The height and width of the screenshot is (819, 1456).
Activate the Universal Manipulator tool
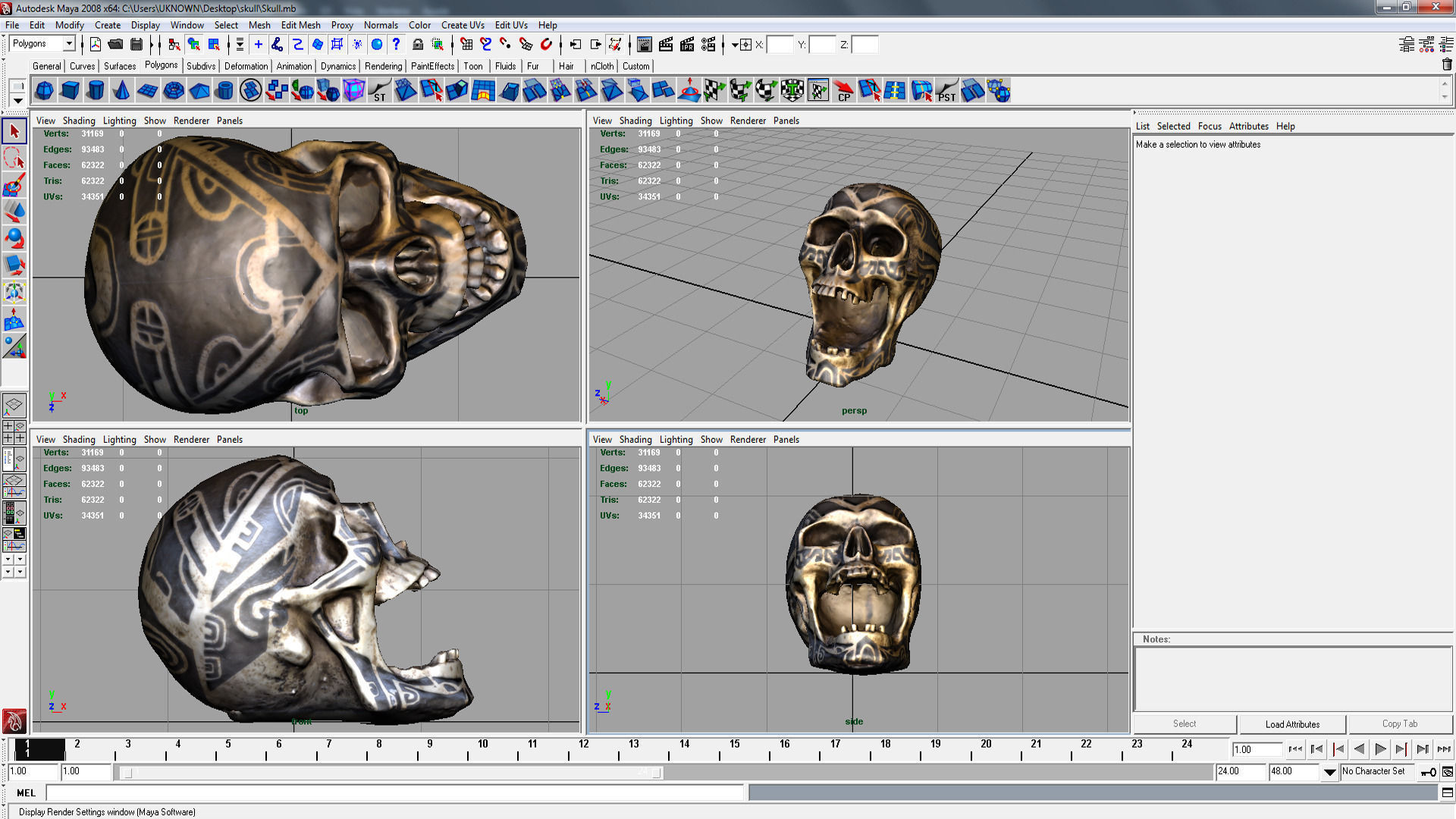click(14, 292)
